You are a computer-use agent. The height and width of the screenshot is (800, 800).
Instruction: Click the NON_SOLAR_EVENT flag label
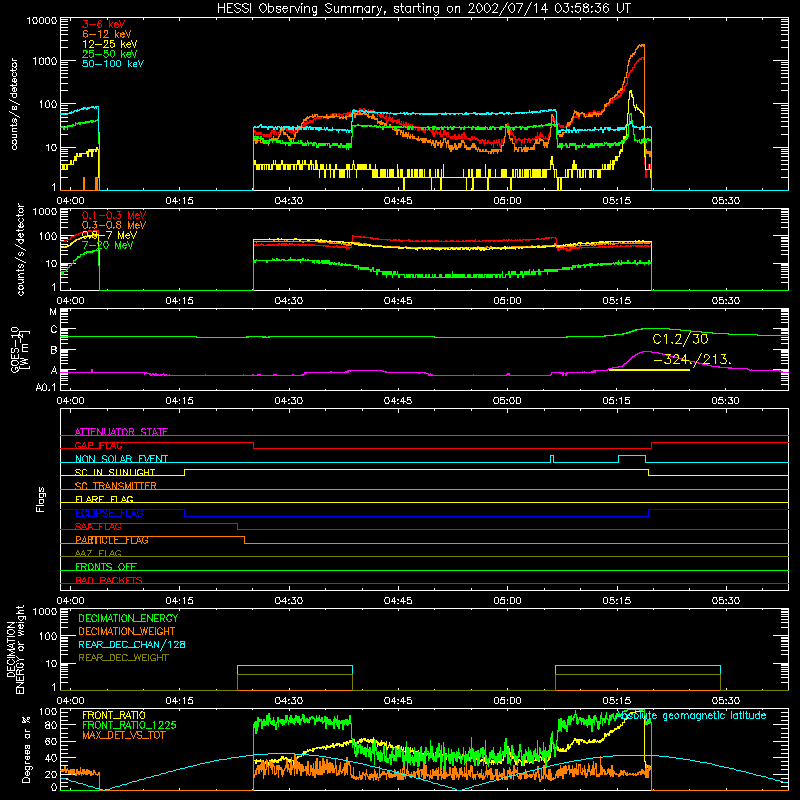[x=121, y=459]
